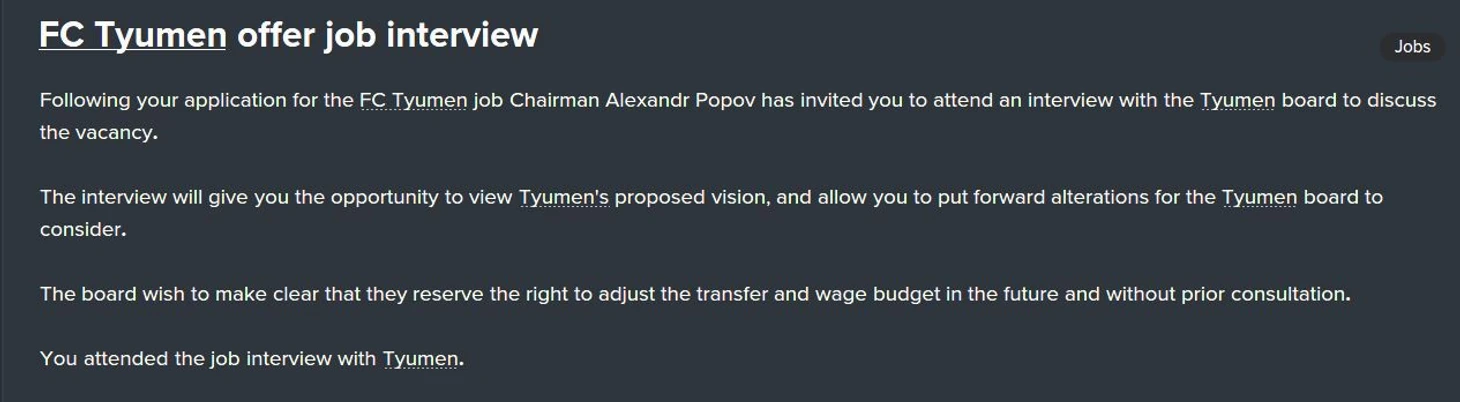Click the word 'consider.'
1460x402 pixels.
pyautogui.click(x=83, y=229)
